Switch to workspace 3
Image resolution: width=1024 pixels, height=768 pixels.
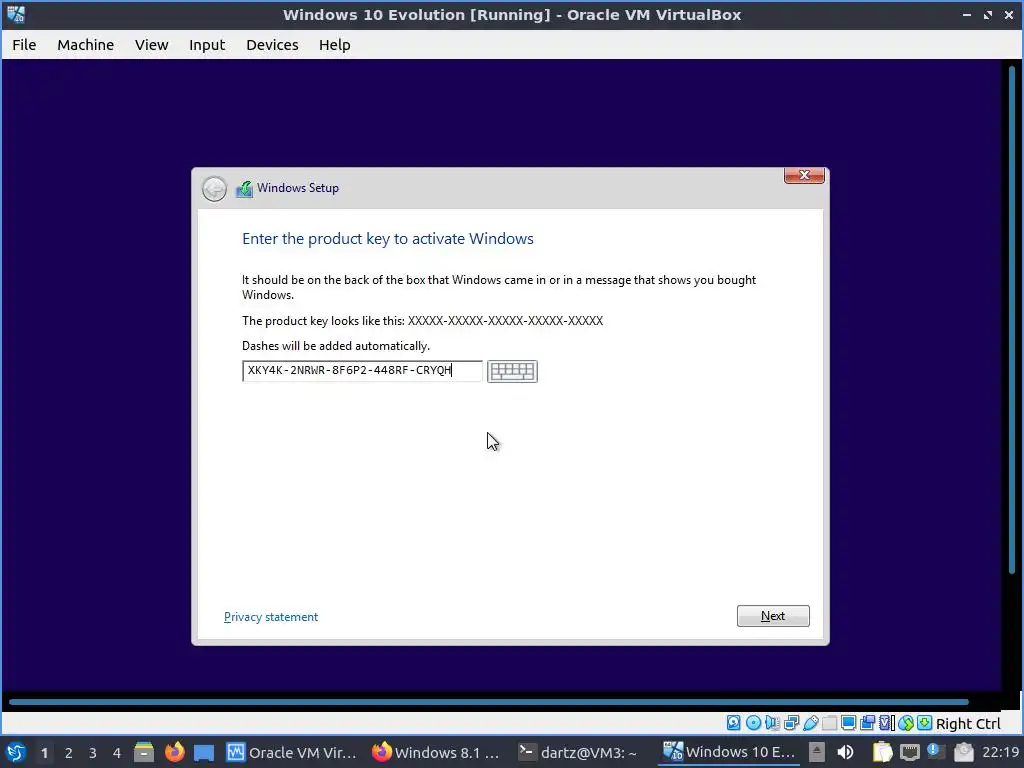[x=93, y=753]
